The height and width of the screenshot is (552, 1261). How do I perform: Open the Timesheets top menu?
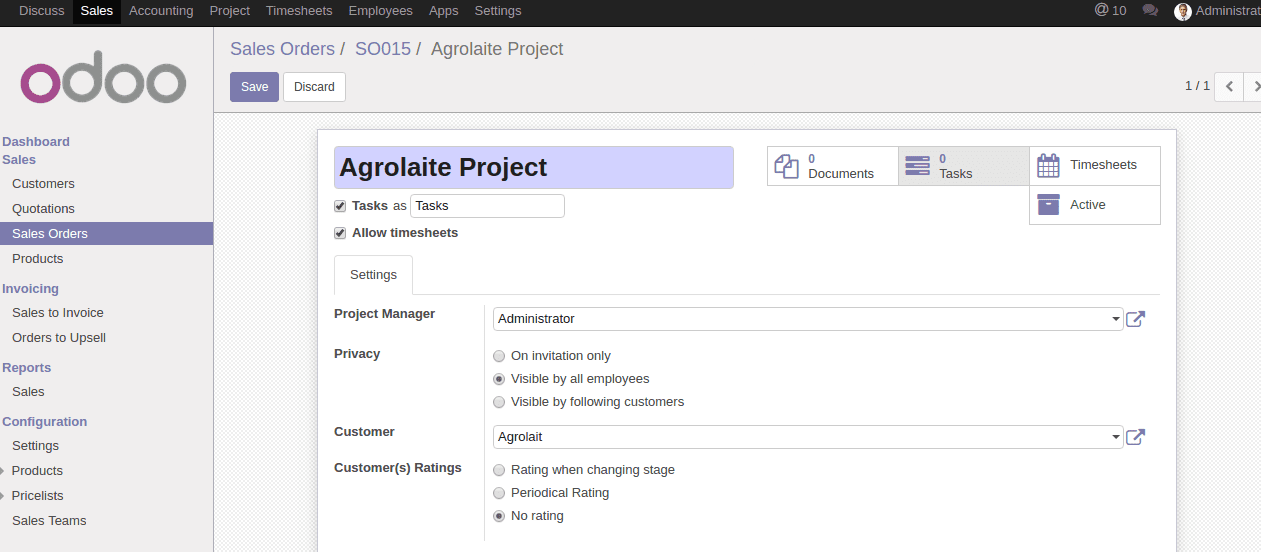click(x=299, y=11)
